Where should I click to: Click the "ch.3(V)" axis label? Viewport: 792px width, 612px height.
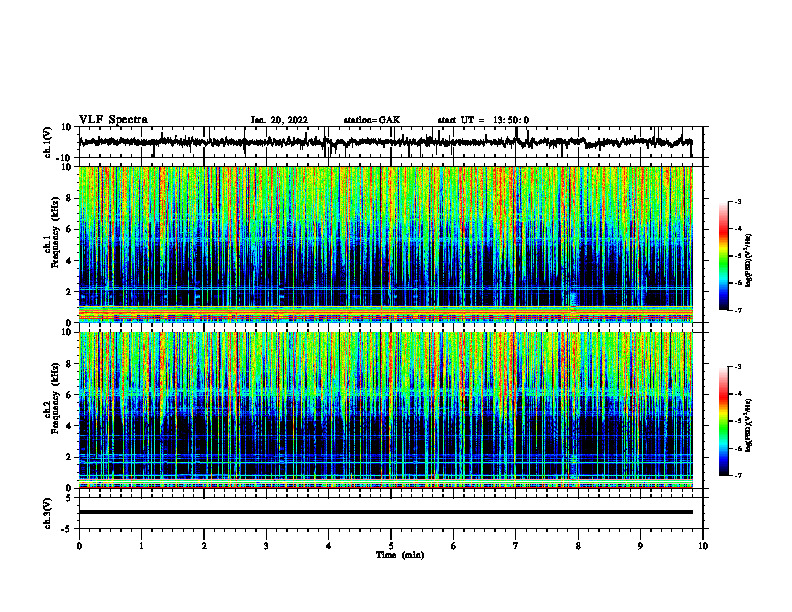point(48,514)
